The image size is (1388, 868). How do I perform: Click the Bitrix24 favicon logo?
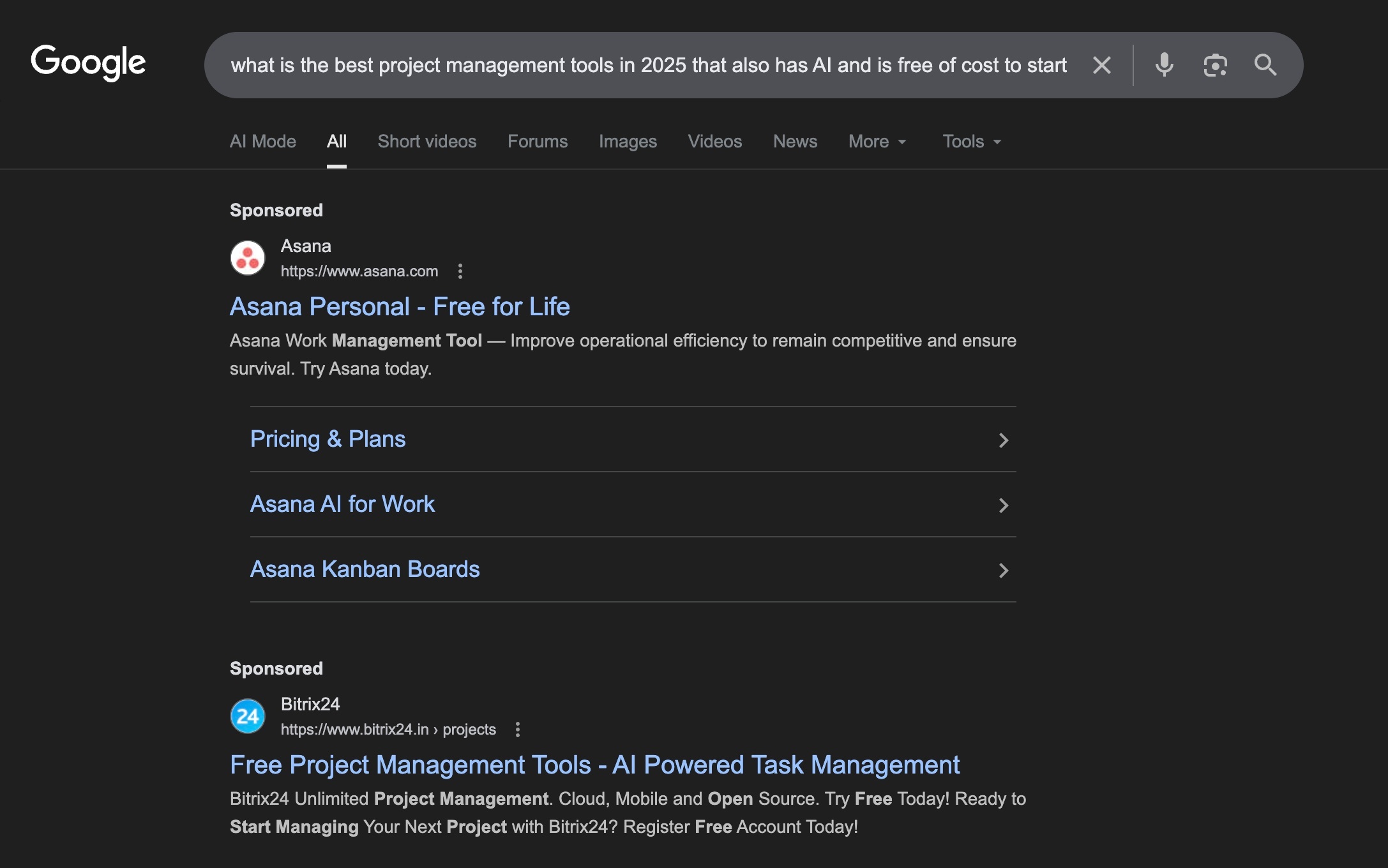[247, 715]
